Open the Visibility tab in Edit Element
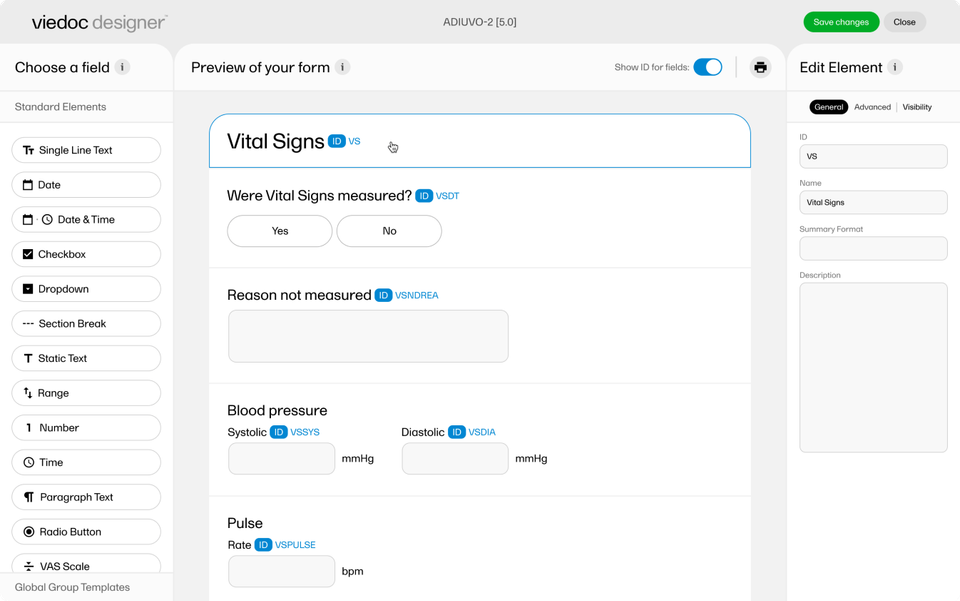The image size is (960, 601). [x=917, y=107]
